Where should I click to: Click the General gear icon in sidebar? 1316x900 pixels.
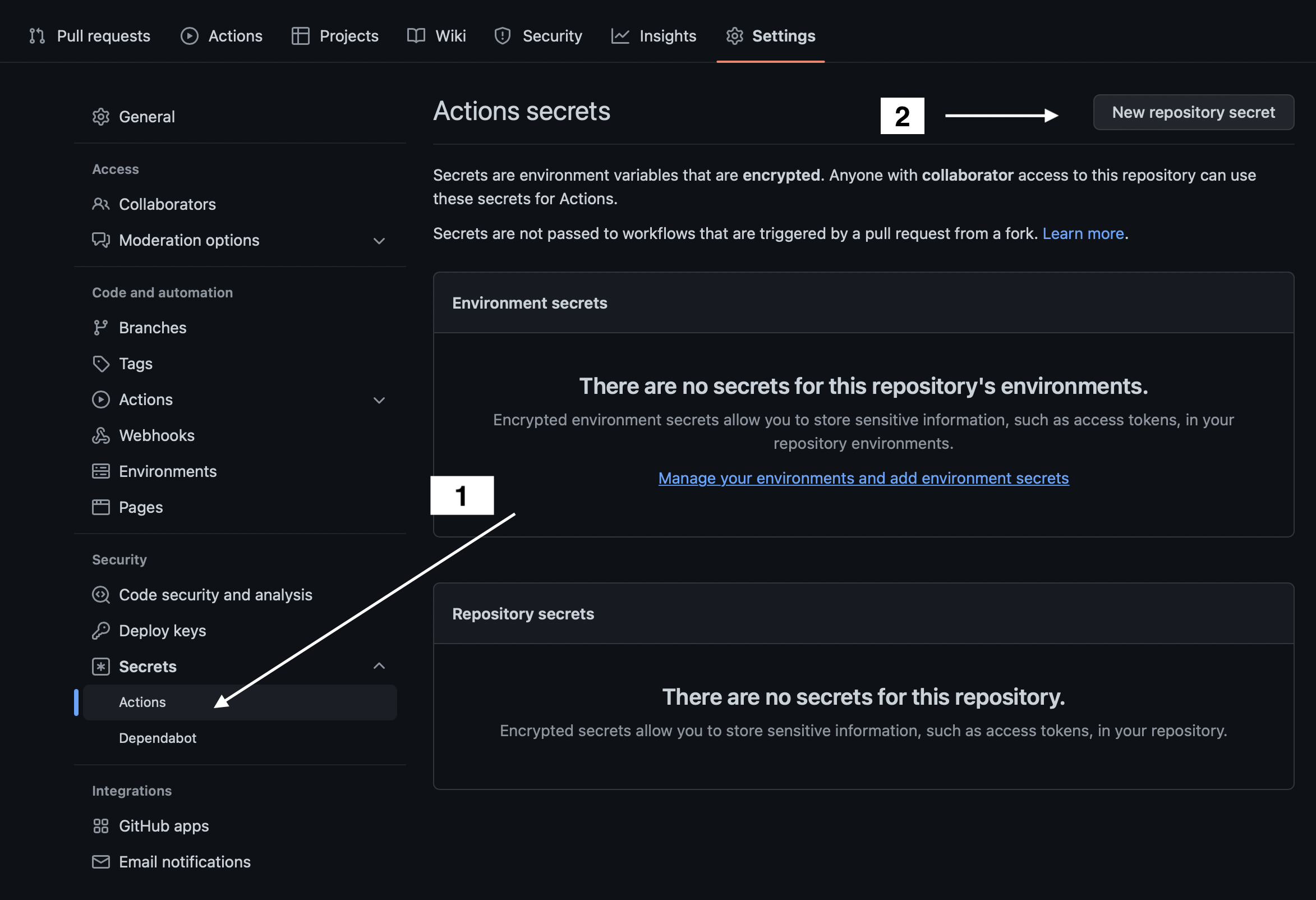click(101, 117)
